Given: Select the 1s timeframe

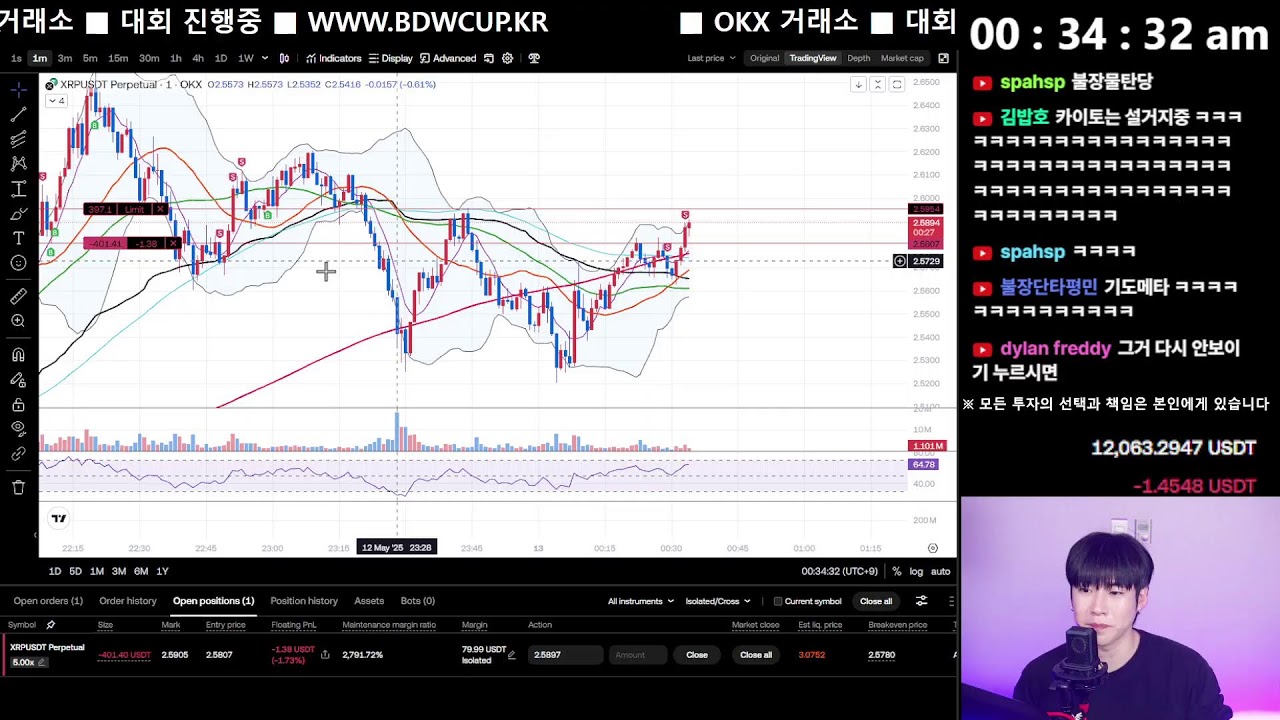Looking at the screenshot, I should click(x=16, y=58).
